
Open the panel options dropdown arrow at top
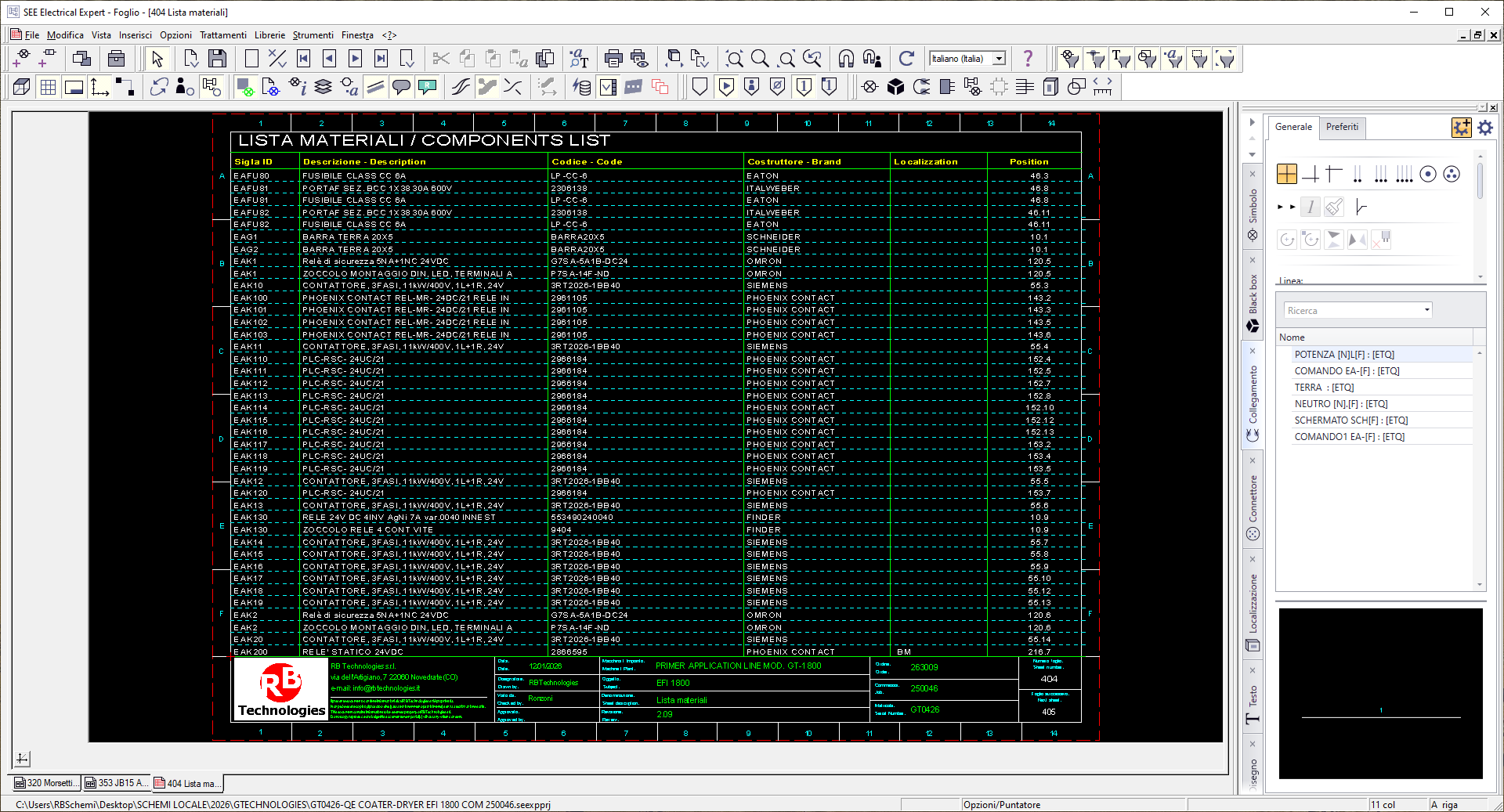click(x=1483, y=107)
